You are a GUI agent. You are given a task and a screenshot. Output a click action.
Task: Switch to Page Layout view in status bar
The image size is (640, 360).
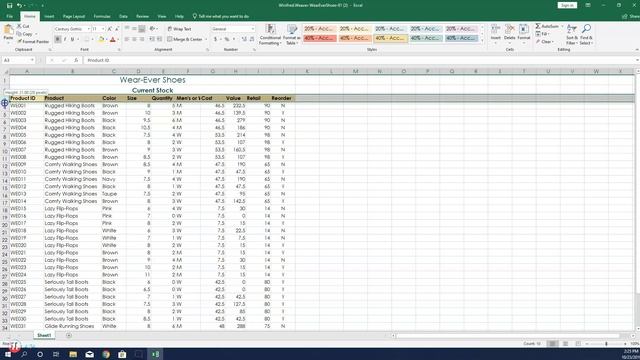coord(565,344)
